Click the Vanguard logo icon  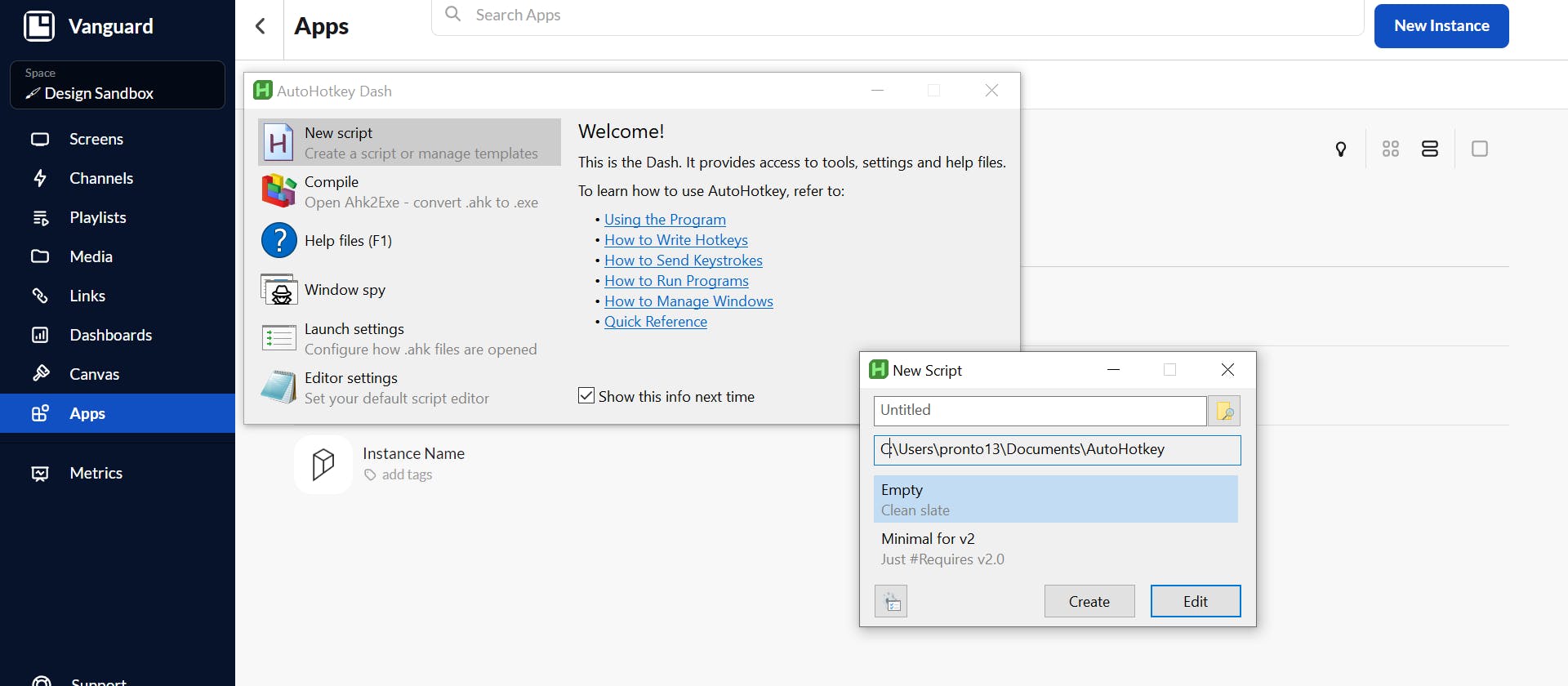(39, 26)
